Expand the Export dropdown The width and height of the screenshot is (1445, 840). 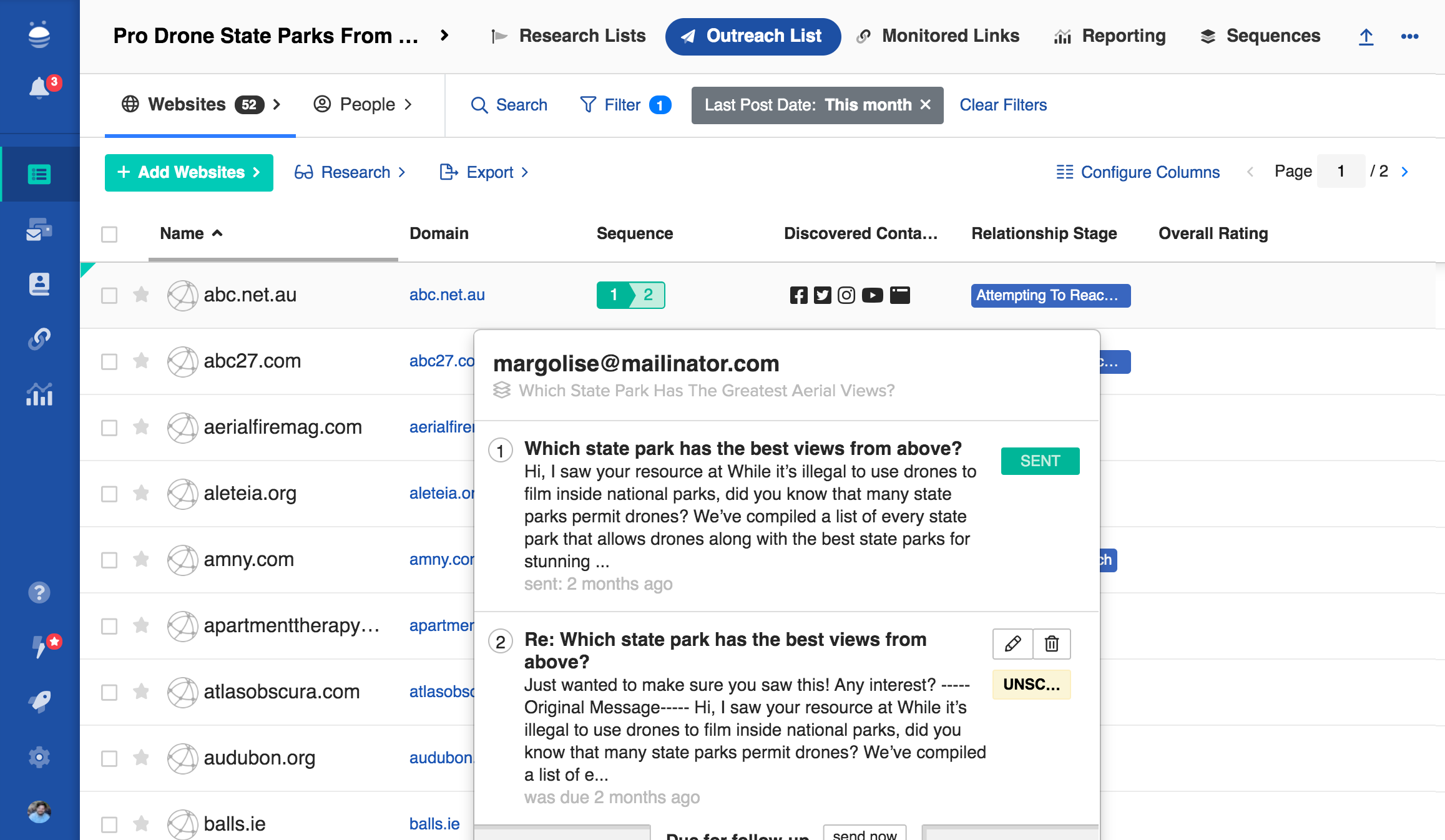(x=484, y=172)
